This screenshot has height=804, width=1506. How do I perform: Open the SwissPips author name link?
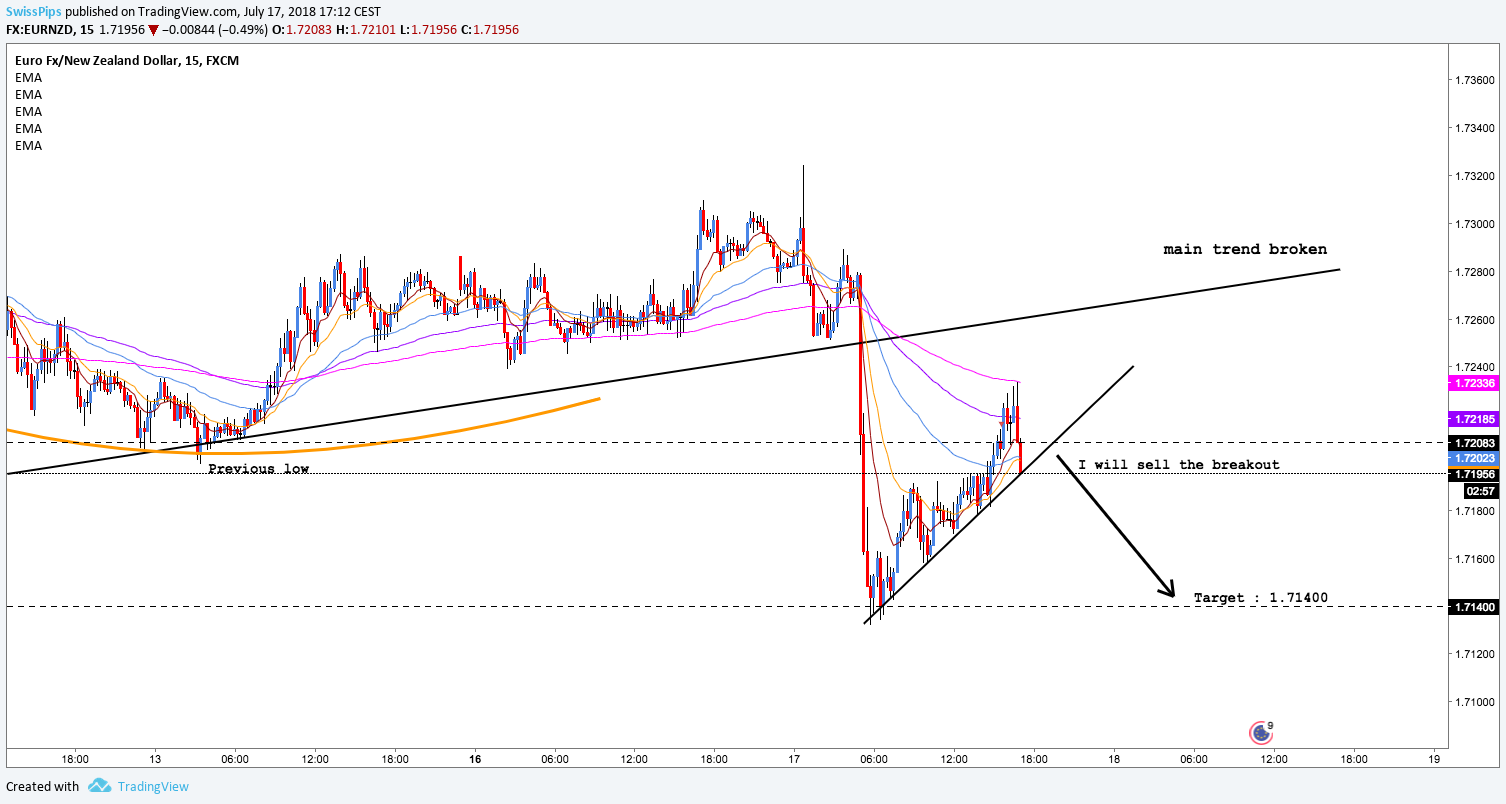tap(34, 11)
